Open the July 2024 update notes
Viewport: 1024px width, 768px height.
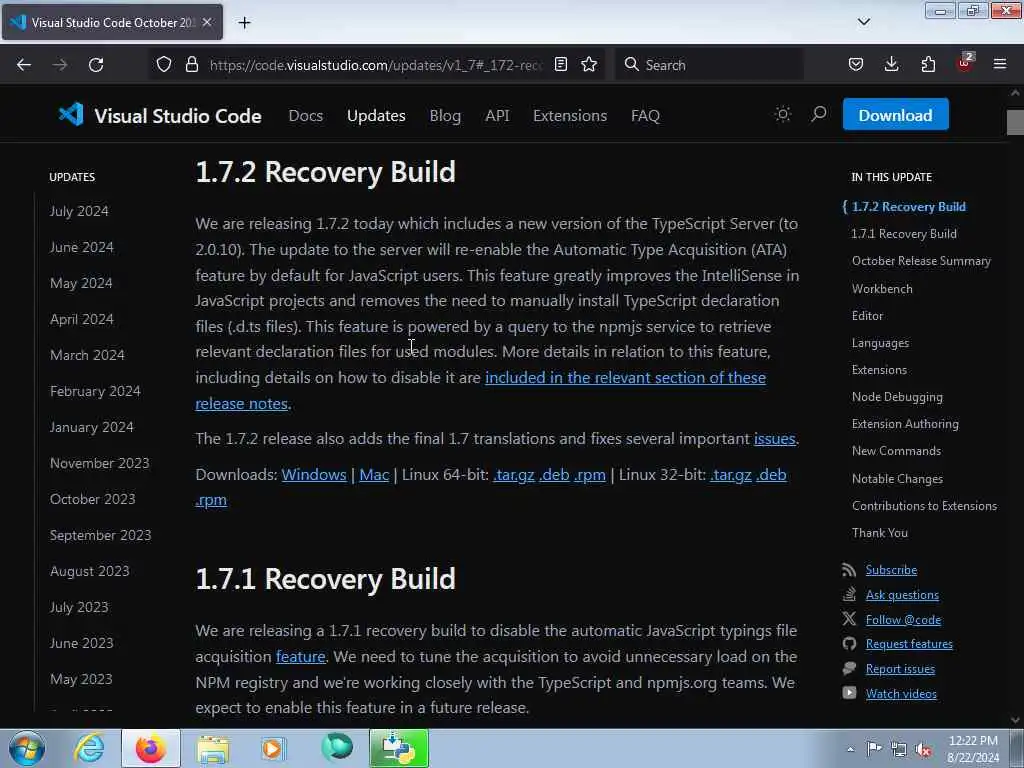79,211
